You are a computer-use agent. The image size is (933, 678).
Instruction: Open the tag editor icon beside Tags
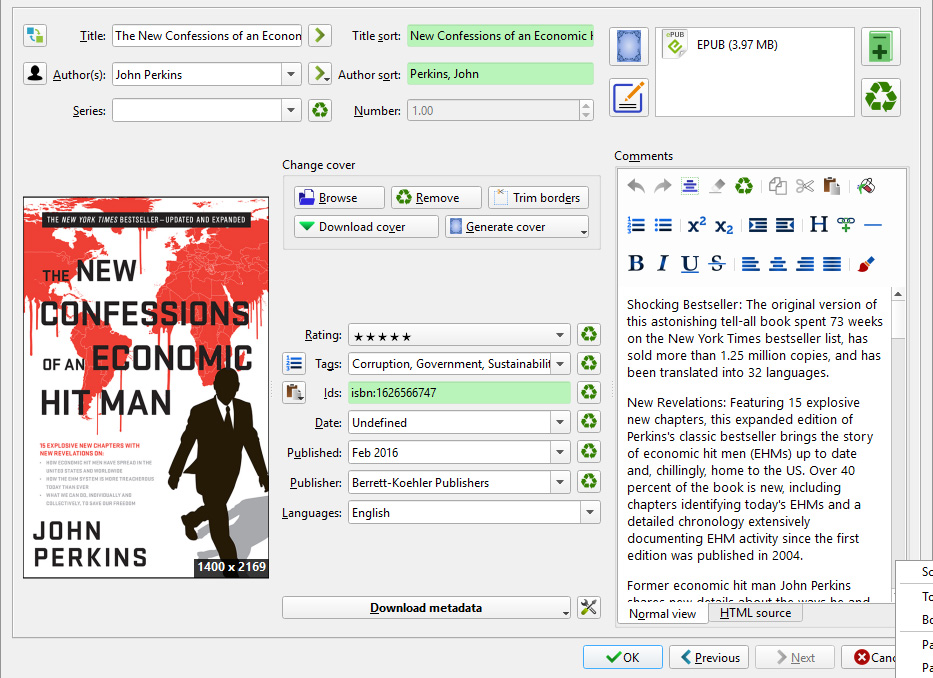tap(294, 364)
